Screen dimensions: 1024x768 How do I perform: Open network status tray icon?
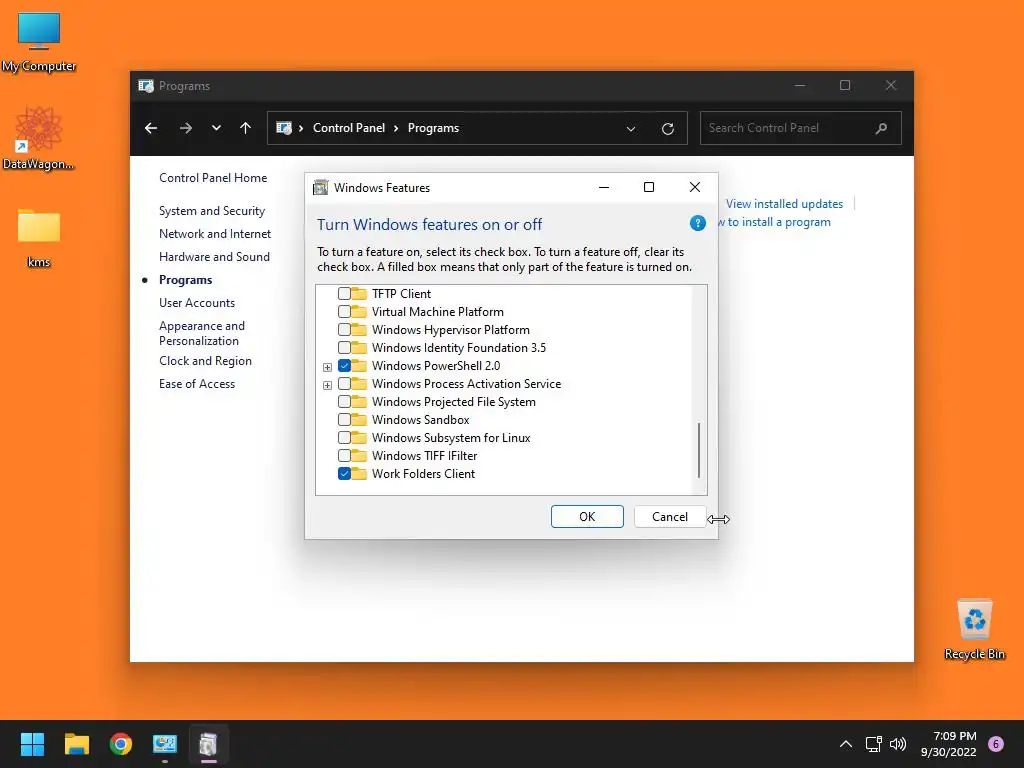tap(873, 744)
